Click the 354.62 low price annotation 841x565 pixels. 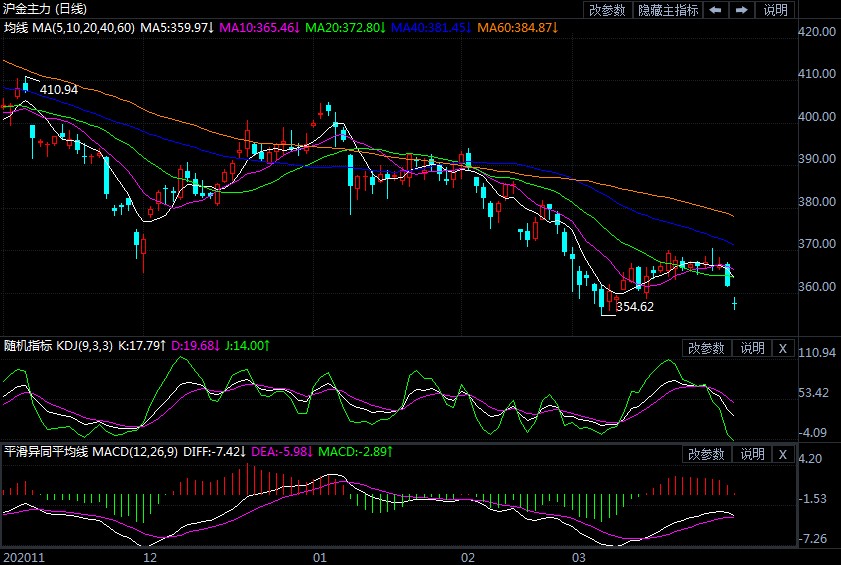635,306
